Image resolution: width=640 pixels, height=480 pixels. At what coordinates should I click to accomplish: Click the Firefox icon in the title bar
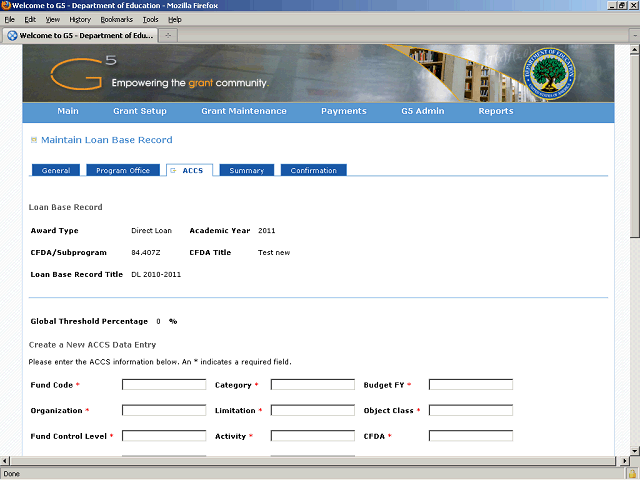[6, 5]
